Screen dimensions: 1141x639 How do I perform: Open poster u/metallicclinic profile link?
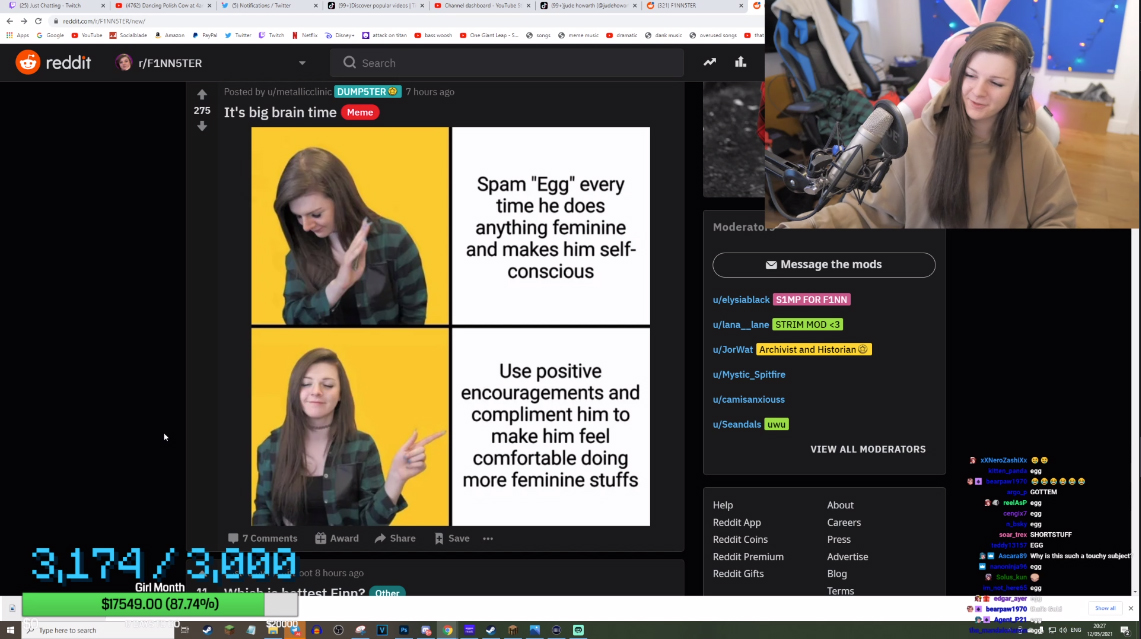click(x=298, y=92)
